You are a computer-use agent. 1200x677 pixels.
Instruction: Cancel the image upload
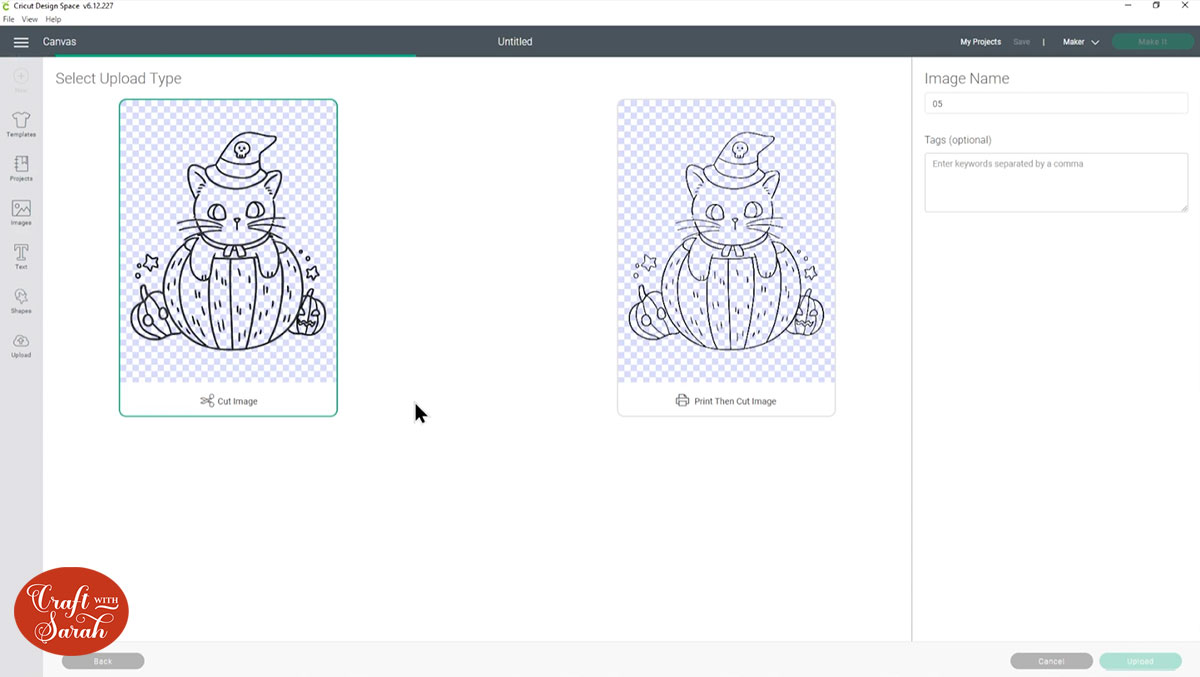[x=1051, y=661]
